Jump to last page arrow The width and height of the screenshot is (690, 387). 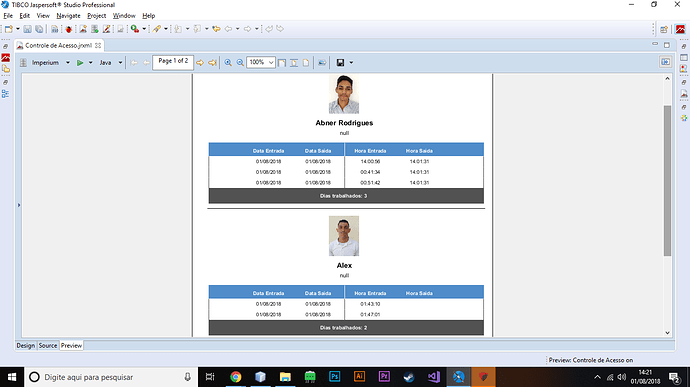click(212, 63)
